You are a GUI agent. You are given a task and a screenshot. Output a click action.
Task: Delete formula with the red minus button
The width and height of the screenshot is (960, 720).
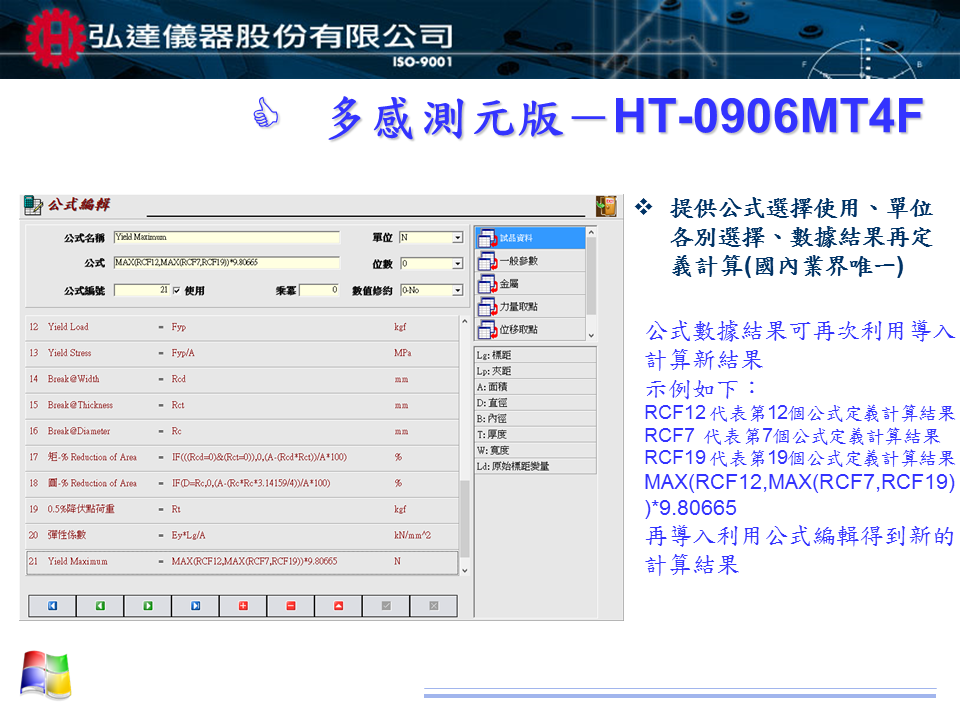point(291,606)
